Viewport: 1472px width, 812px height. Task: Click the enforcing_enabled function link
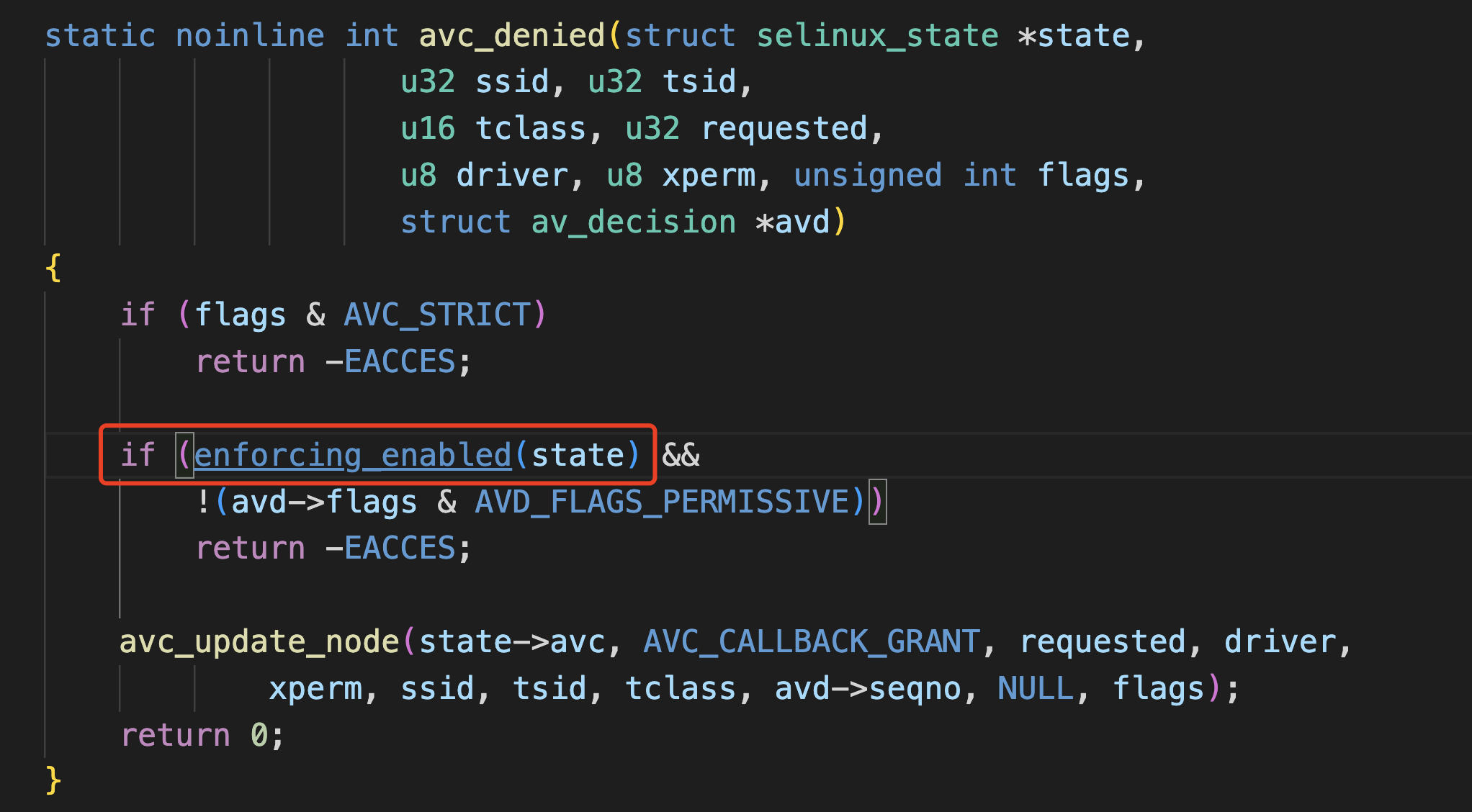point(352,455)
